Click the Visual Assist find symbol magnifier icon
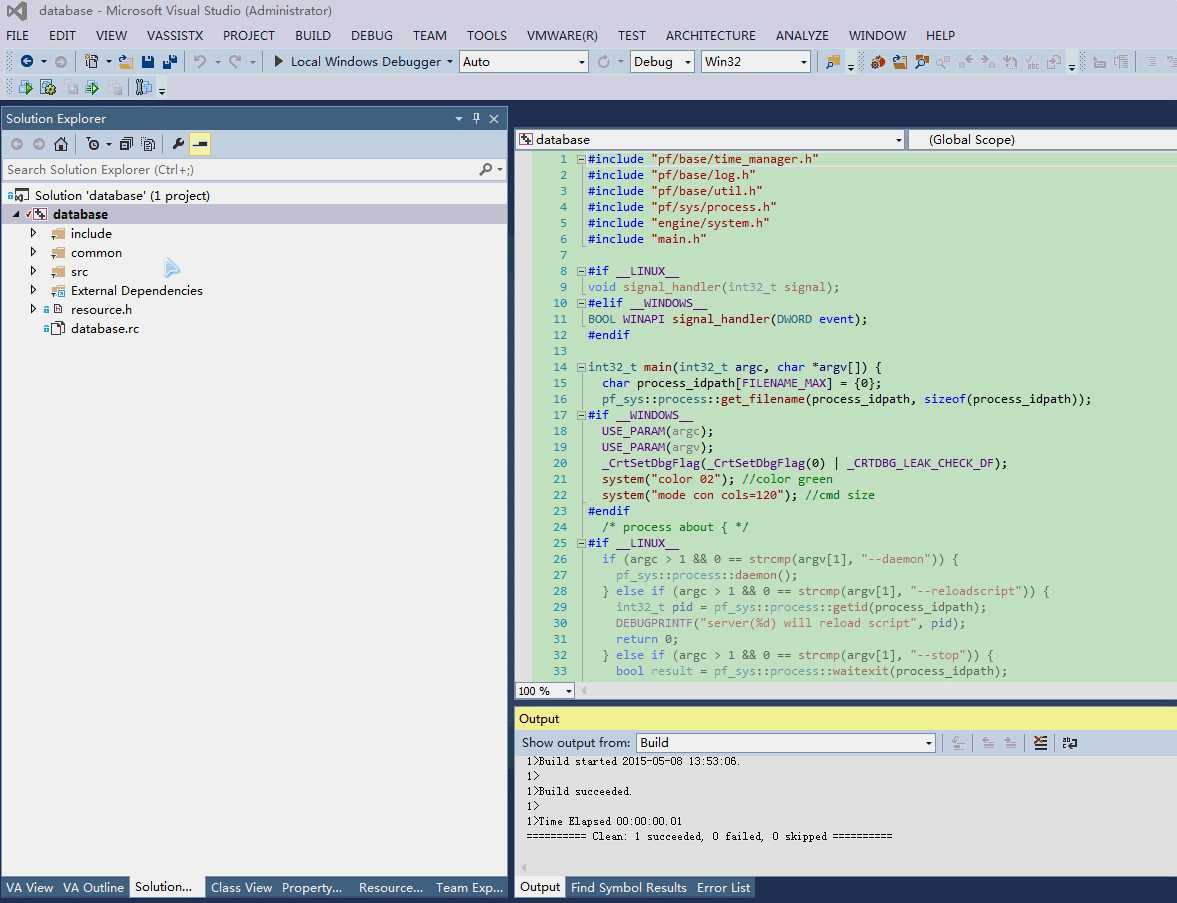The width and height of the screenshot is (1177, 903). click(x=922, y=62)
